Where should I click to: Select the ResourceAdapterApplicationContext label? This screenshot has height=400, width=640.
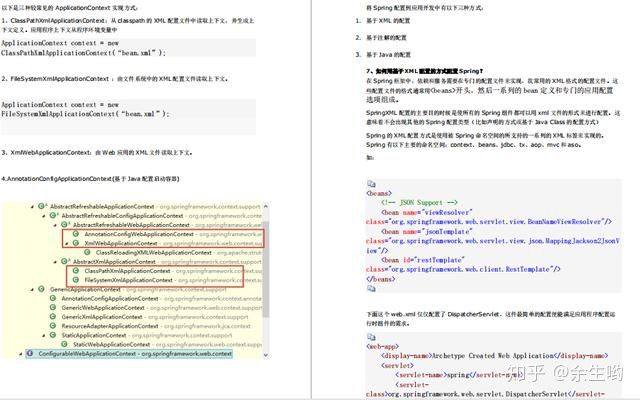click(109, 326)
